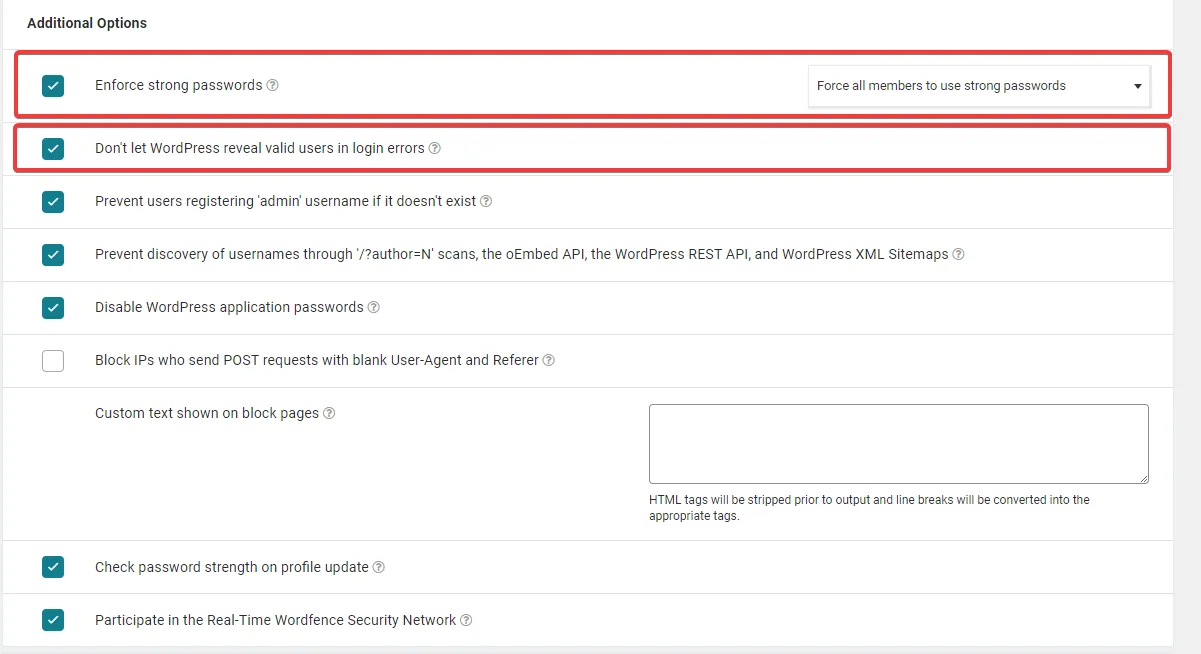1201x654 pixels.
Task: Click the help icon for username discovery prevention
Action: tap(958, 254)
